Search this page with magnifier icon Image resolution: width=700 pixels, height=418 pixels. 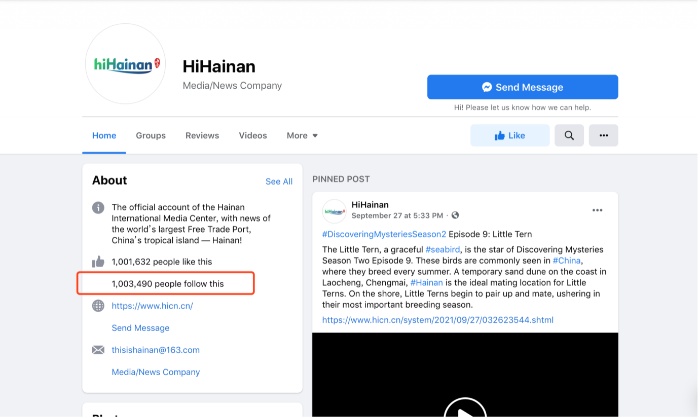click(569, 135)
